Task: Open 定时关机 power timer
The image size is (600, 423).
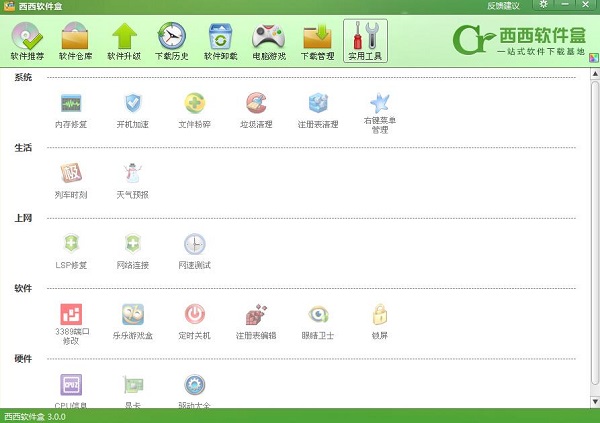Action: coord(195,322)
